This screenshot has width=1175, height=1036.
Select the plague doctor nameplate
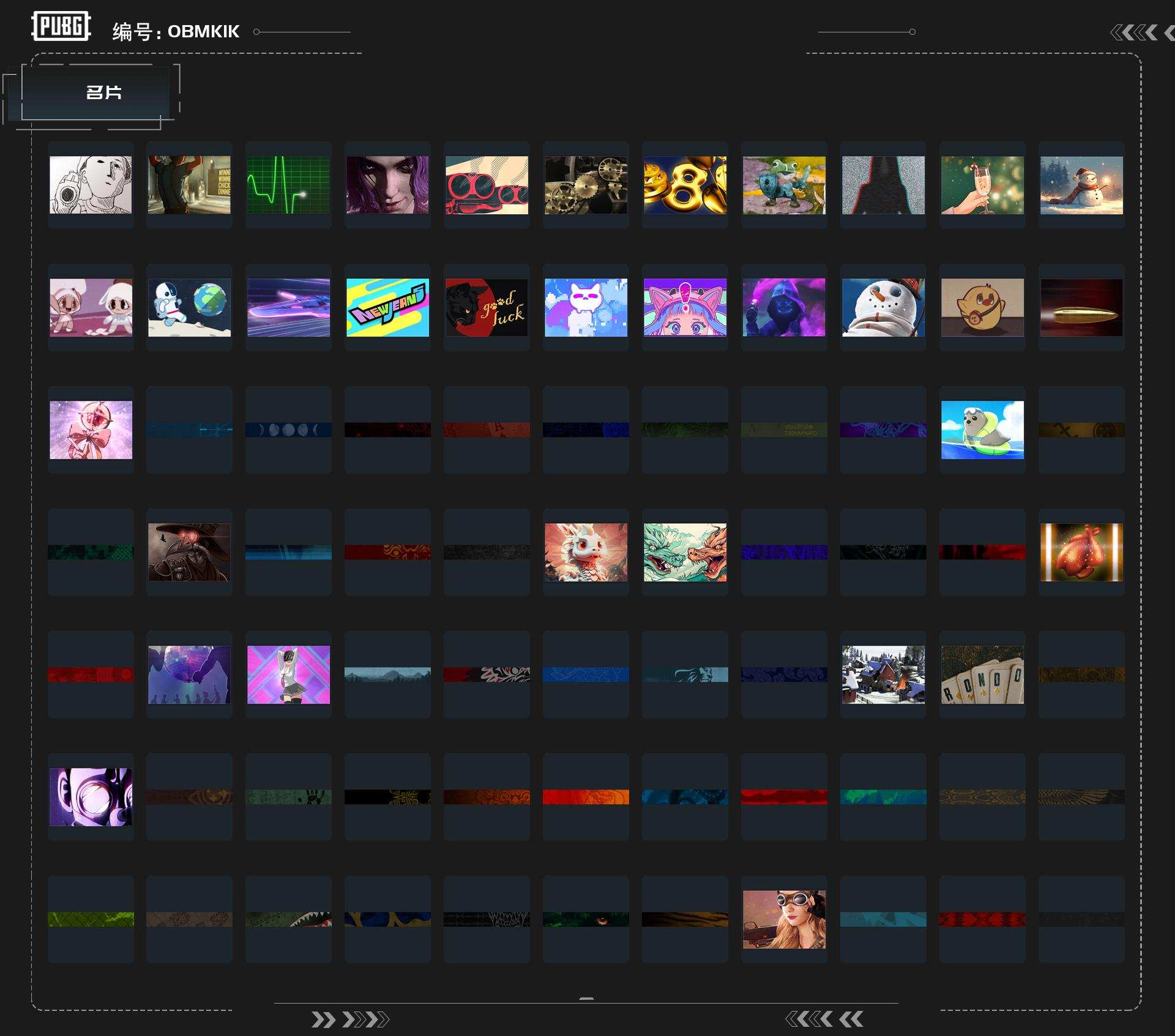[190, 552]
